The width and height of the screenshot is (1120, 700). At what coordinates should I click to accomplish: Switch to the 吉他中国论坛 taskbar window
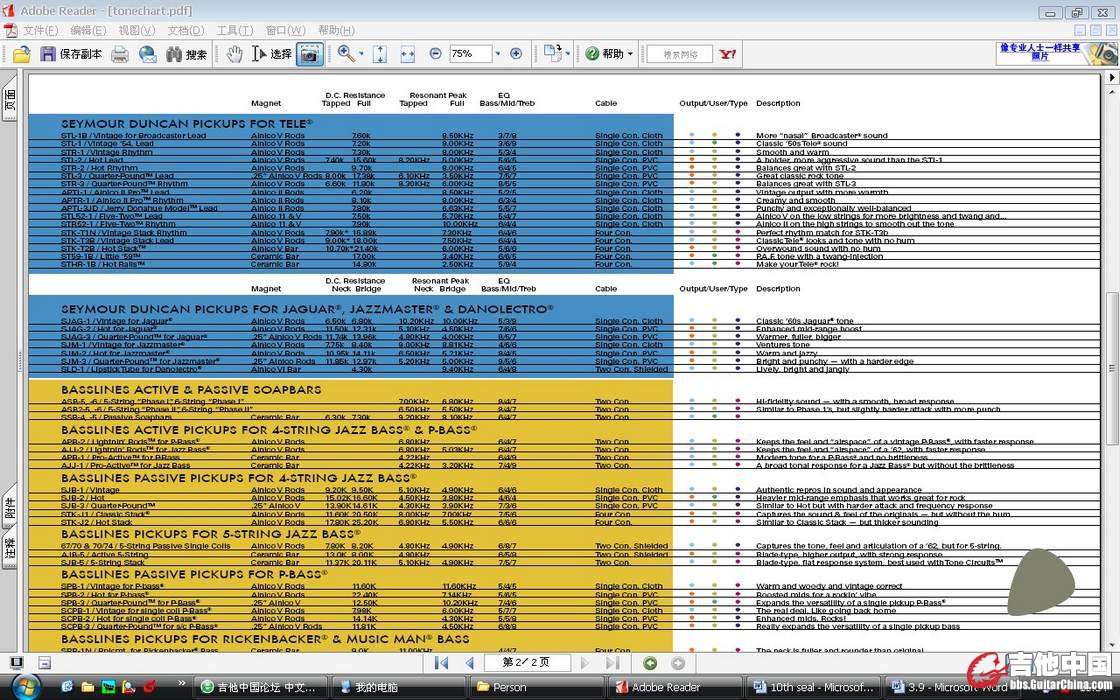tap(260, 687)
